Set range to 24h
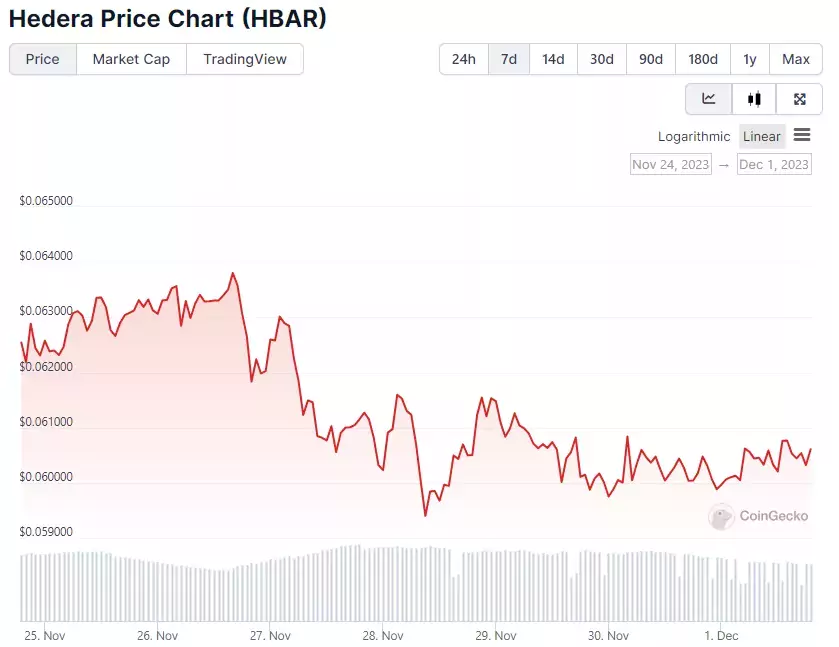Screen dimensions: 839x647 coord(464,59)
